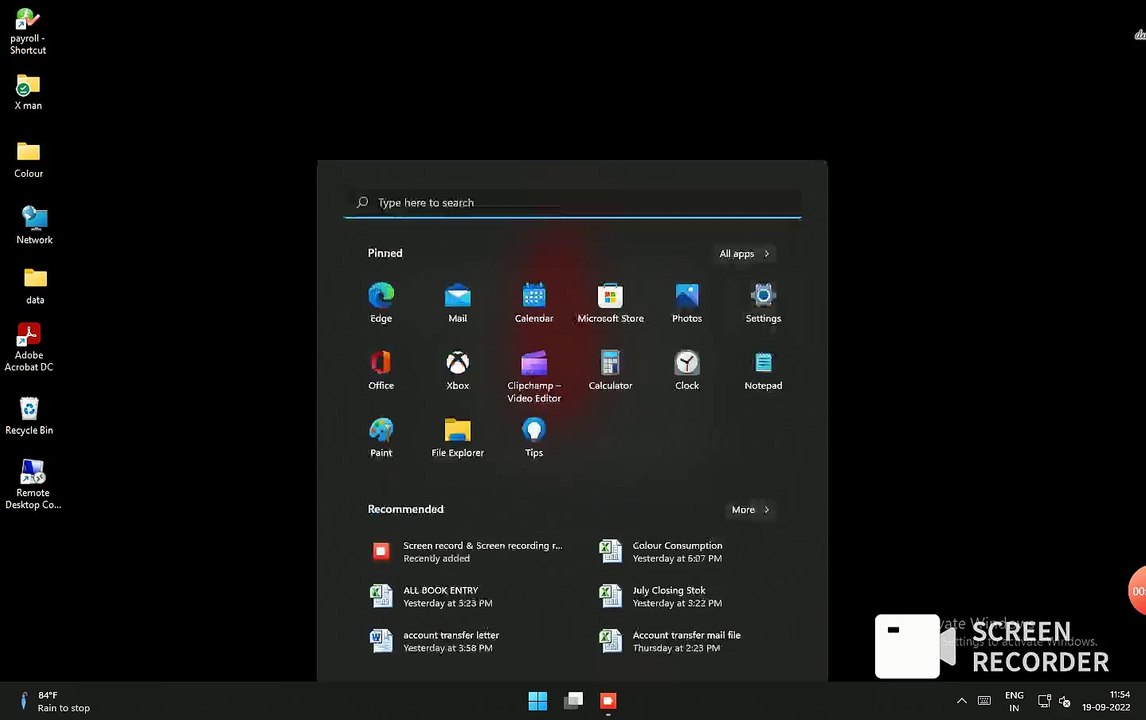This screenshot has height=720, width=1146.
Task: Click the muted volume tray icon
Action: tap(1065, 701)
